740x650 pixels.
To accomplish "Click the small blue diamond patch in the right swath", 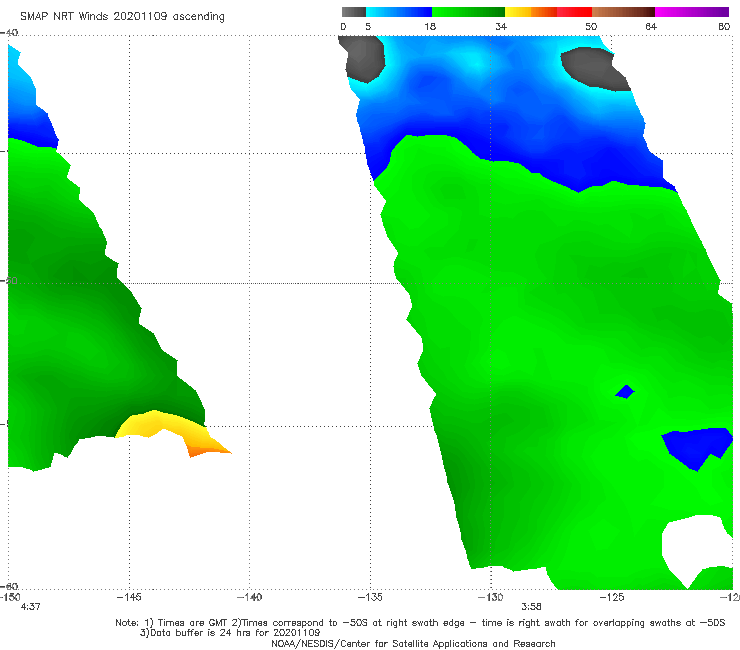I will [625, 392].
